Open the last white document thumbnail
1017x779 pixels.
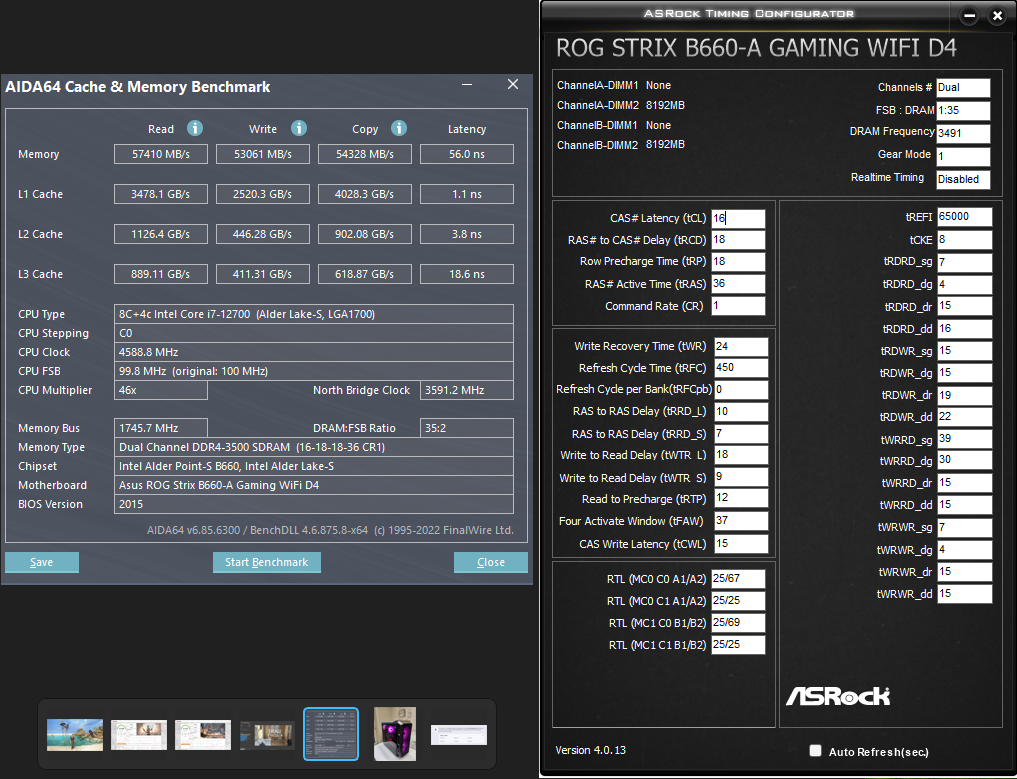pyautogui.click(x=459, y=735)
